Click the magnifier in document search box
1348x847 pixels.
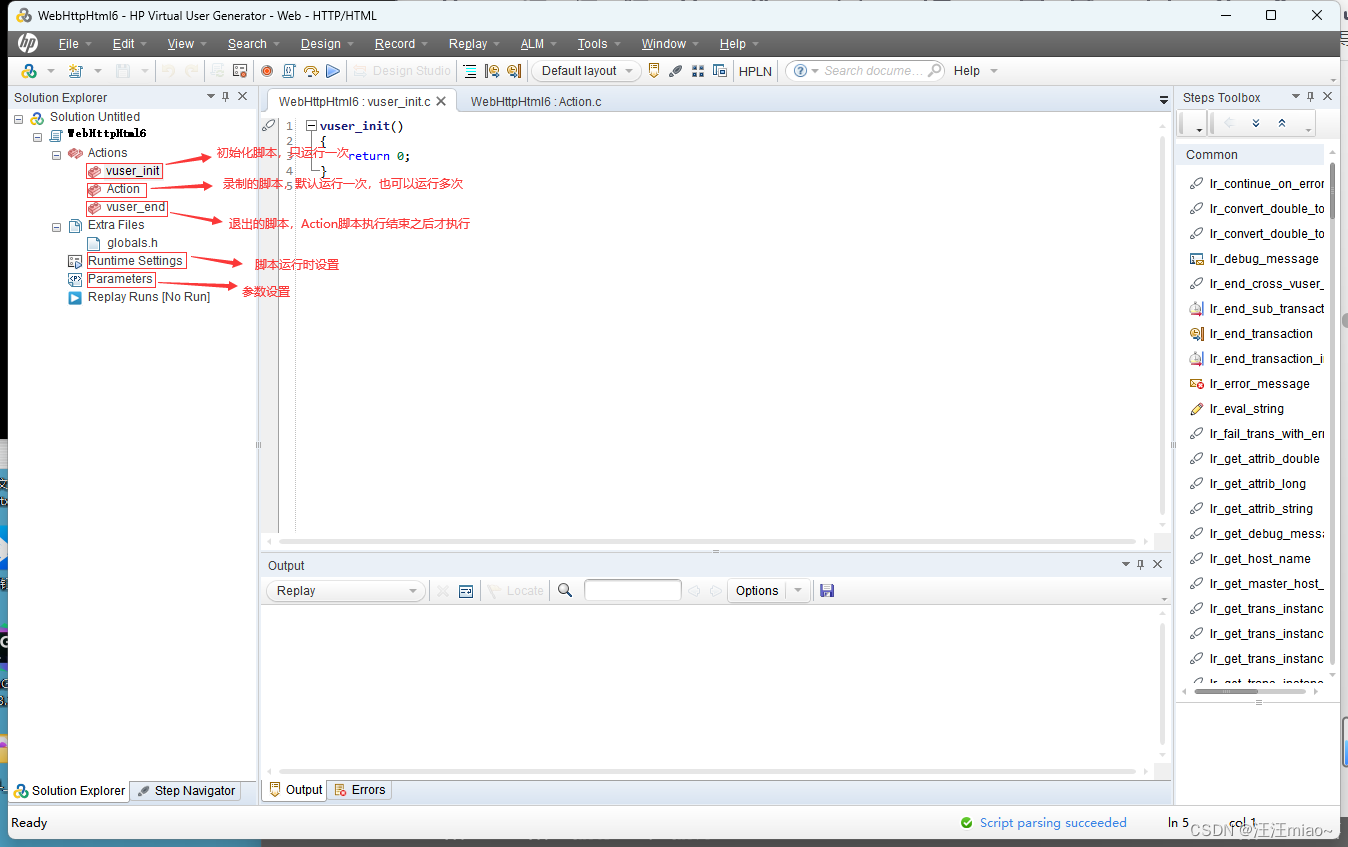coord(934,70)
